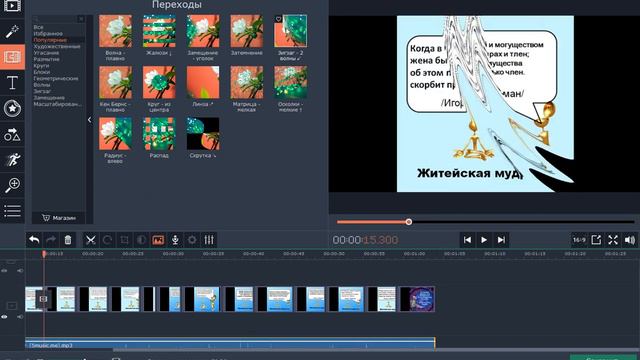Select the Художественные category
The image size is (640, 360).
(57, 47)
